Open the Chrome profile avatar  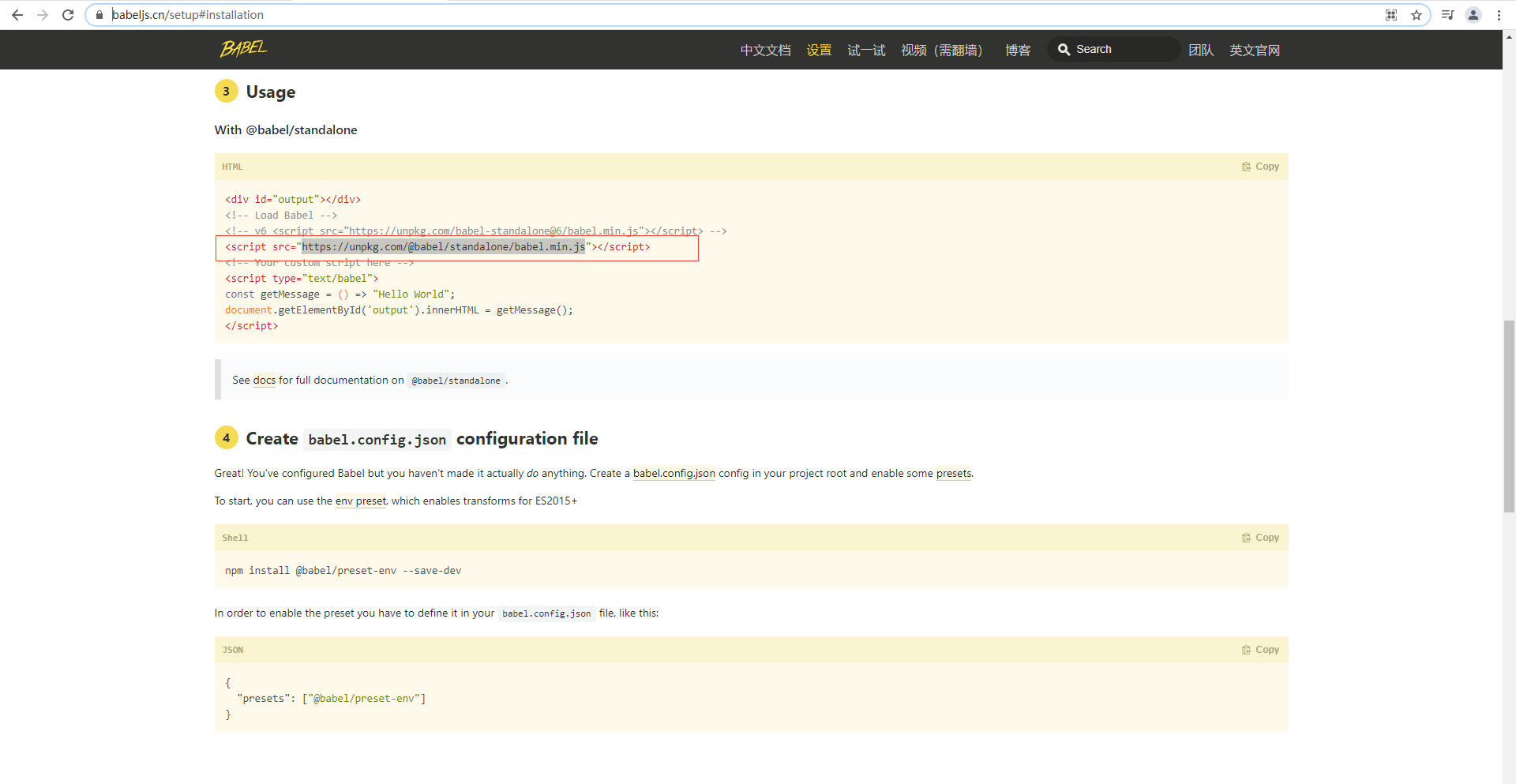1473,15
